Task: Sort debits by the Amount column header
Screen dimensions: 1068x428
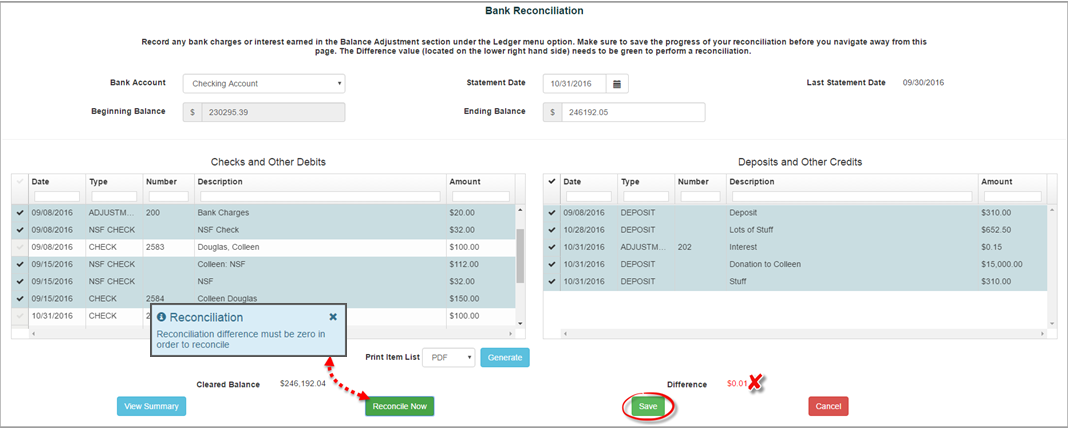Action: [465, 182]
